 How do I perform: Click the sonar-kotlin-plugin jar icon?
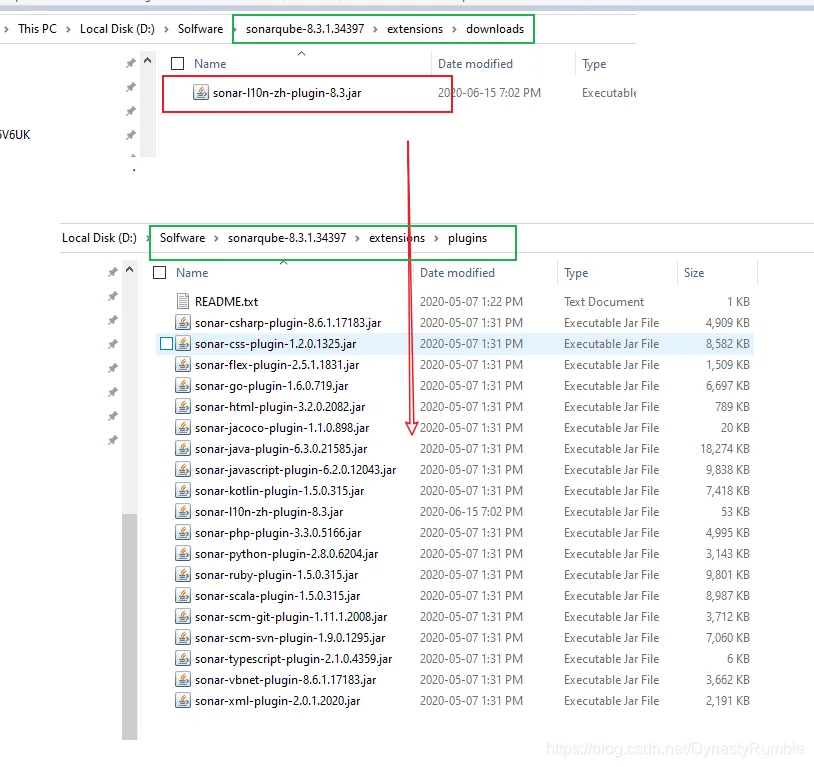tap(183, 491)
